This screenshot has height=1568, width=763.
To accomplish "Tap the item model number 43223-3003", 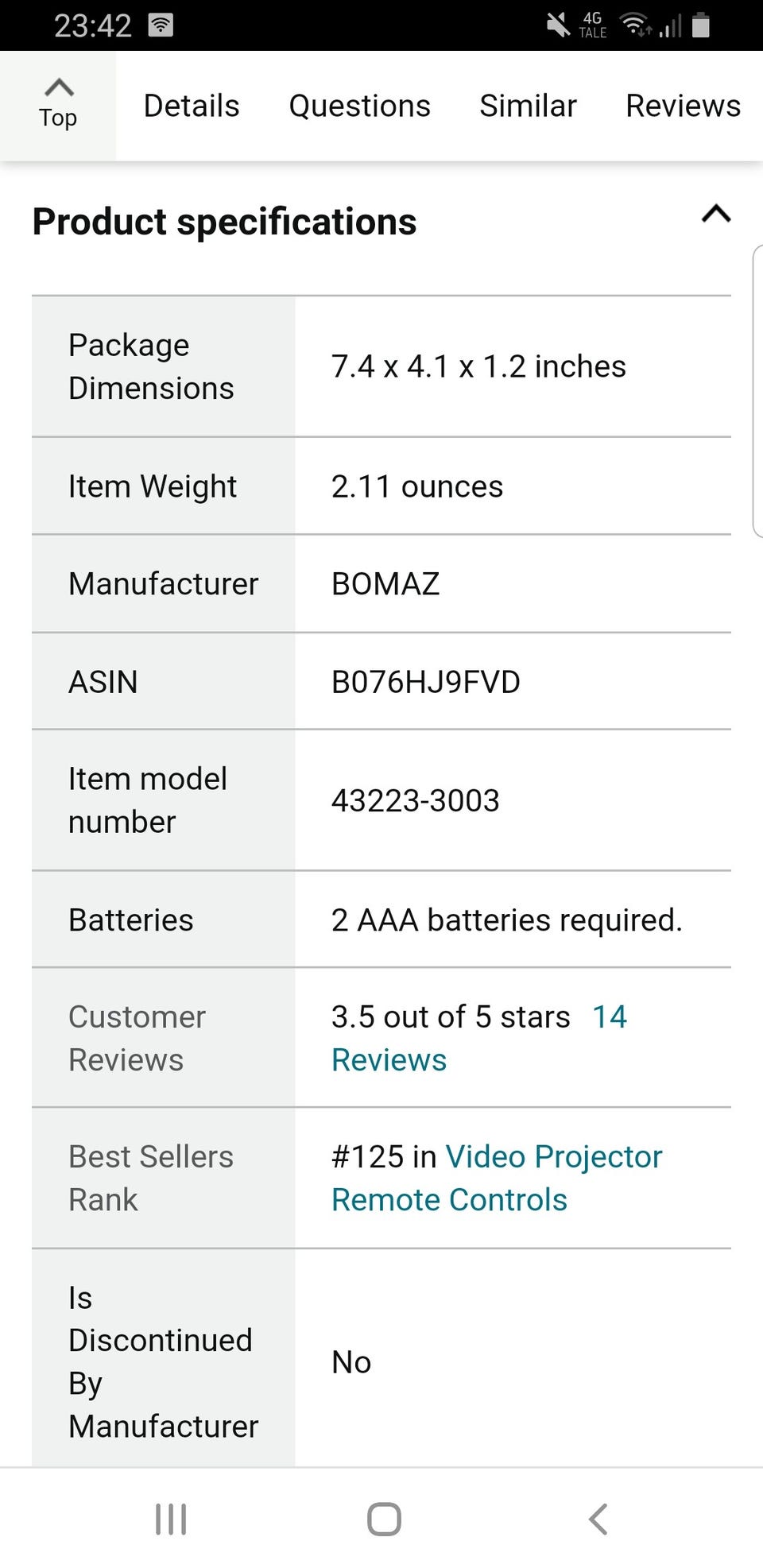I will 415,800.
